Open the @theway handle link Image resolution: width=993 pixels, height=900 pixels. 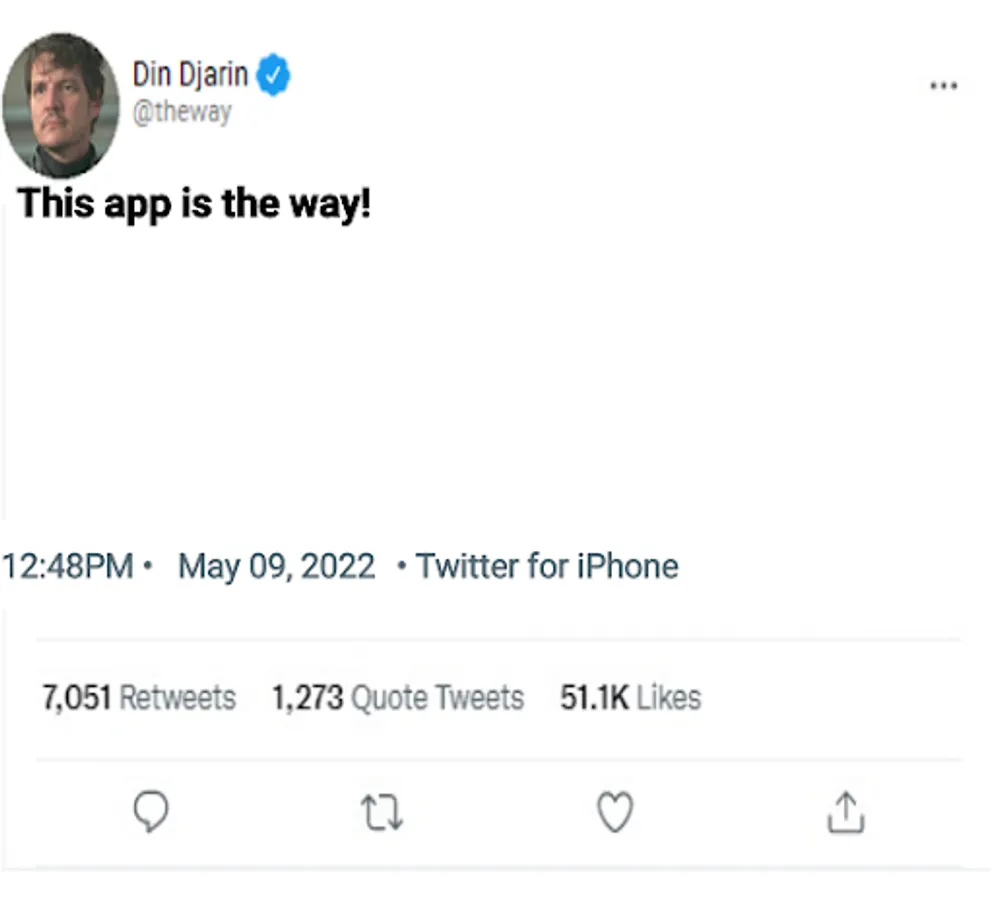(182, 112)
